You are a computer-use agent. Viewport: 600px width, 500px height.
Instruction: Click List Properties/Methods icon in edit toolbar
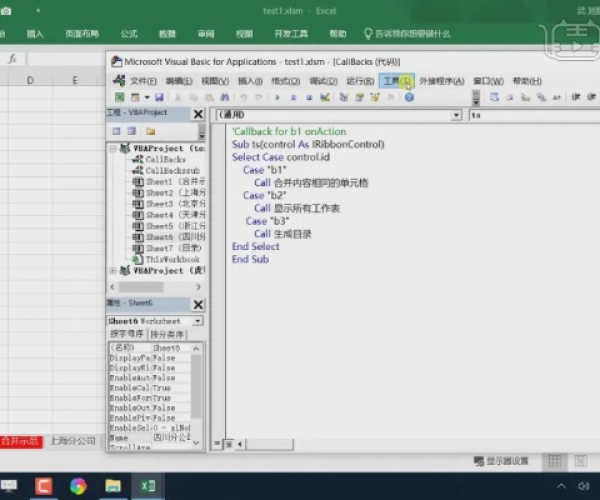[x=494, y=97]
